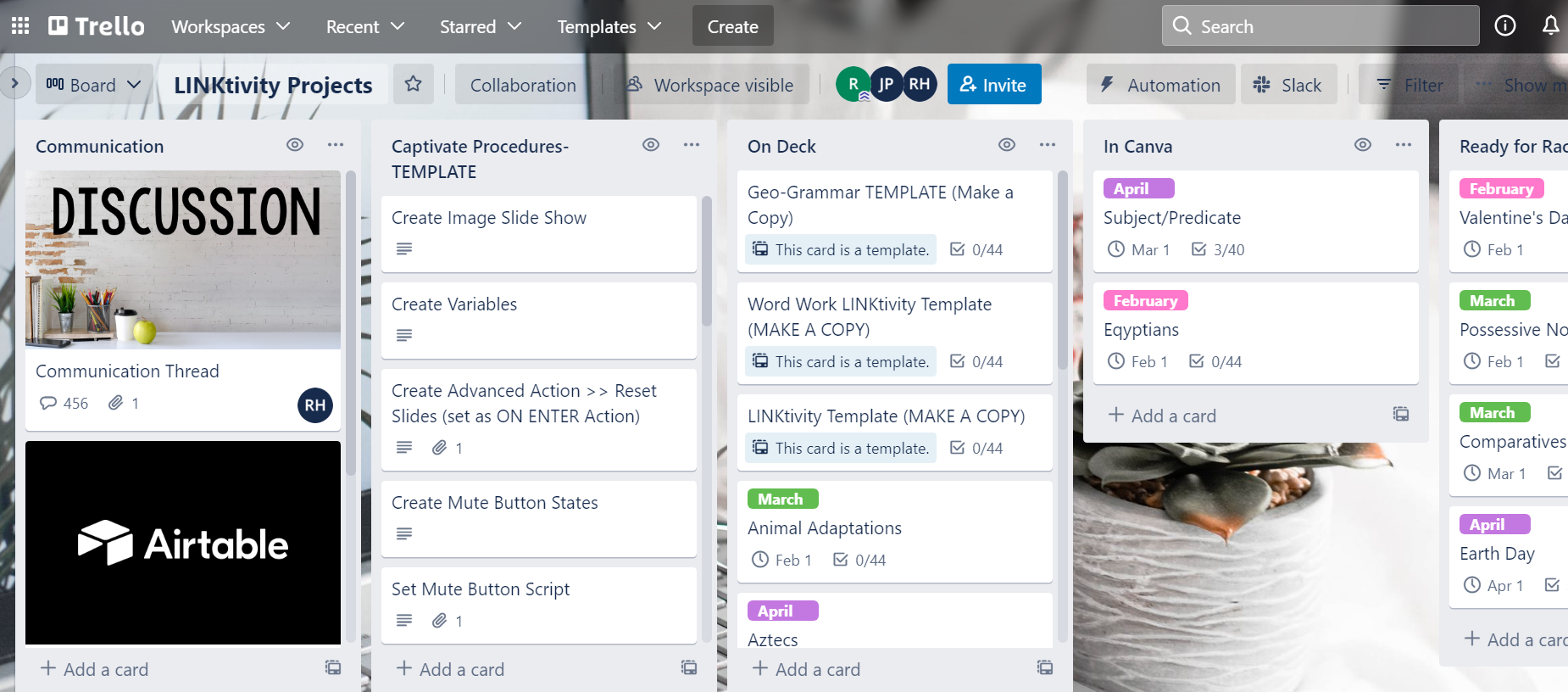Open the information icon in top bar
The width and height of the screenshot is (1568, 692).
(1505, 26)
